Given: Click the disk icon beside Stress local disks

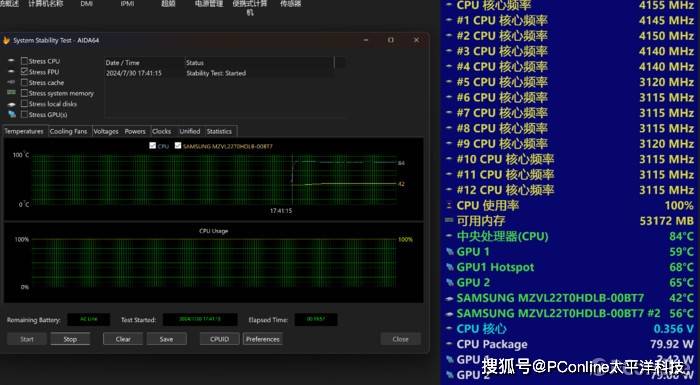Looking at the screenshot, I should pyautogui.click(x=12, y=104).
